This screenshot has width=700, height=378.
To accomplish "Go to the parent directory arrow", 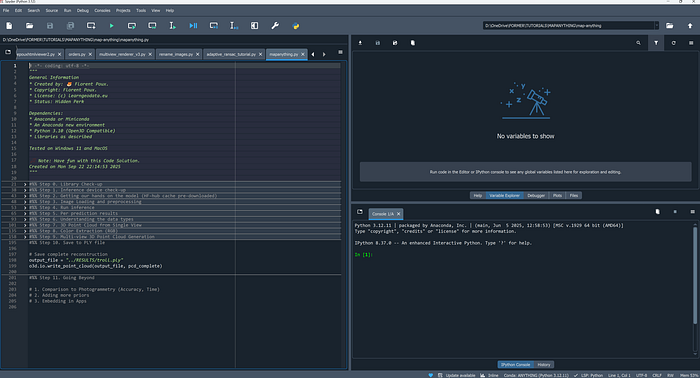I will tap(690, 26).
